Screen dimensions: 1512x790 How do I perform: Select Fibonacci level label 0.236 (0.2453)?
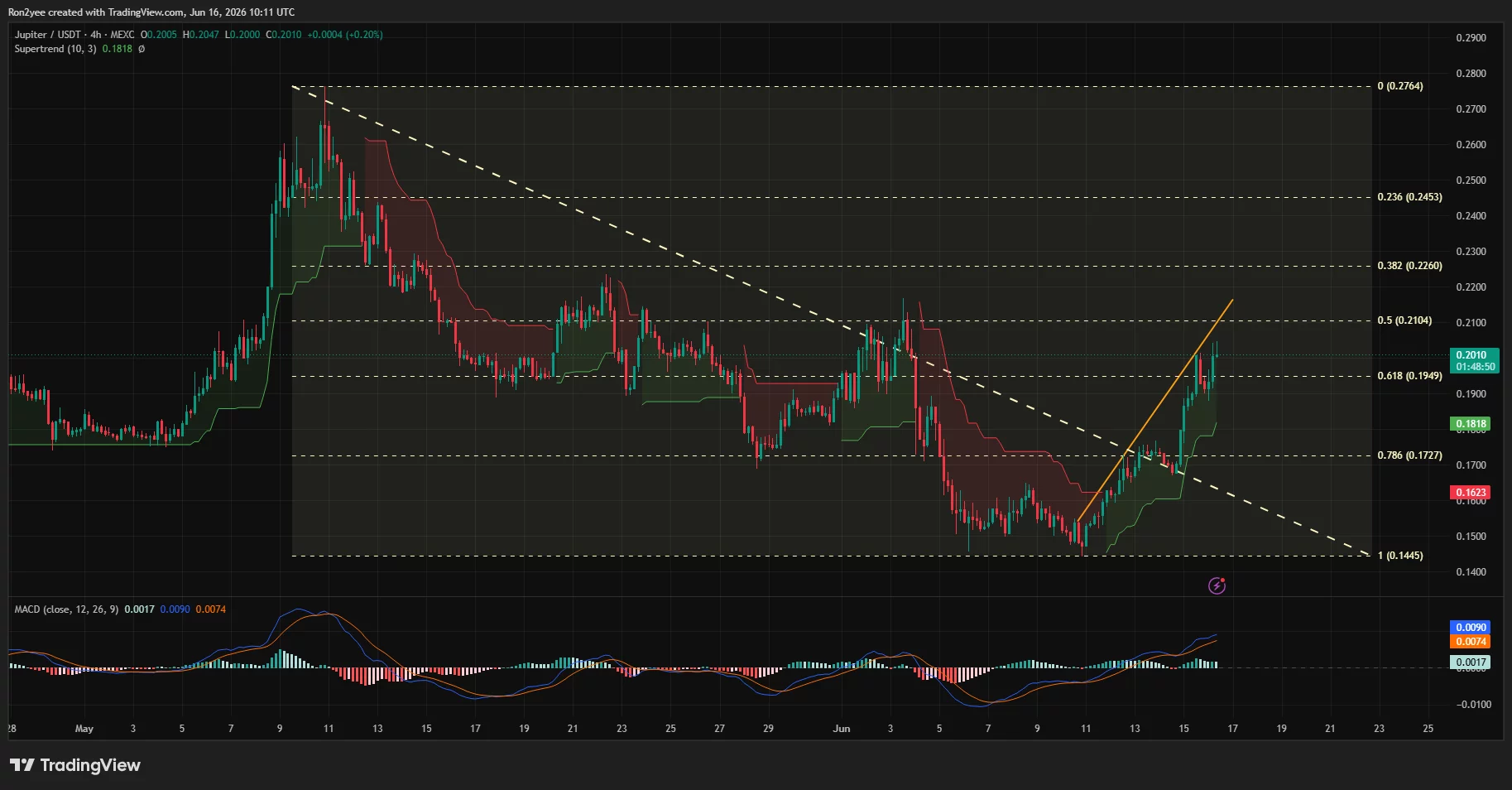click(1409, 197)
